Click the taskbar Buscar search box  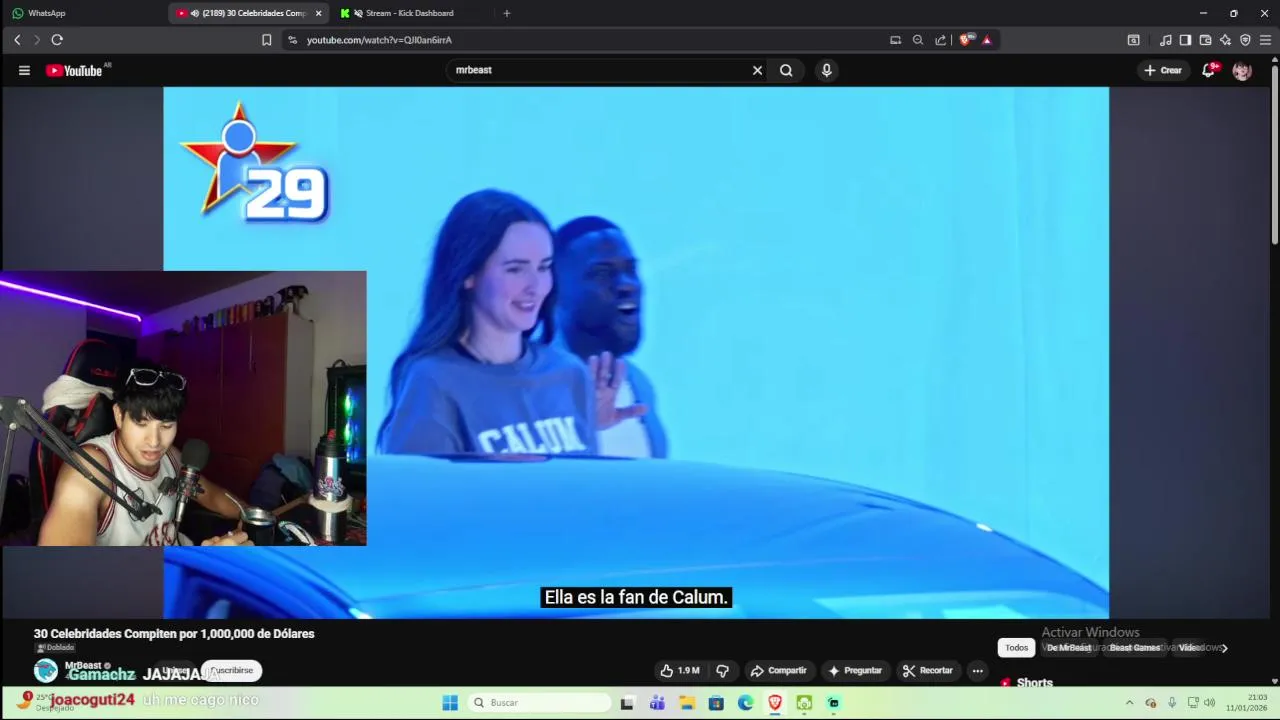tap(540, 703)
